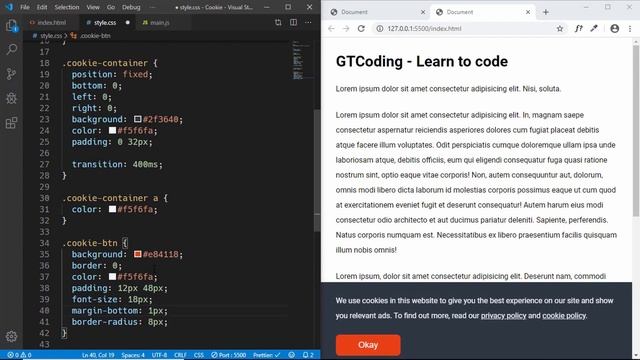The height and width of the screenshot is (360, 640).
Task: Open the Chrome profile avatar
Action: 614,29
